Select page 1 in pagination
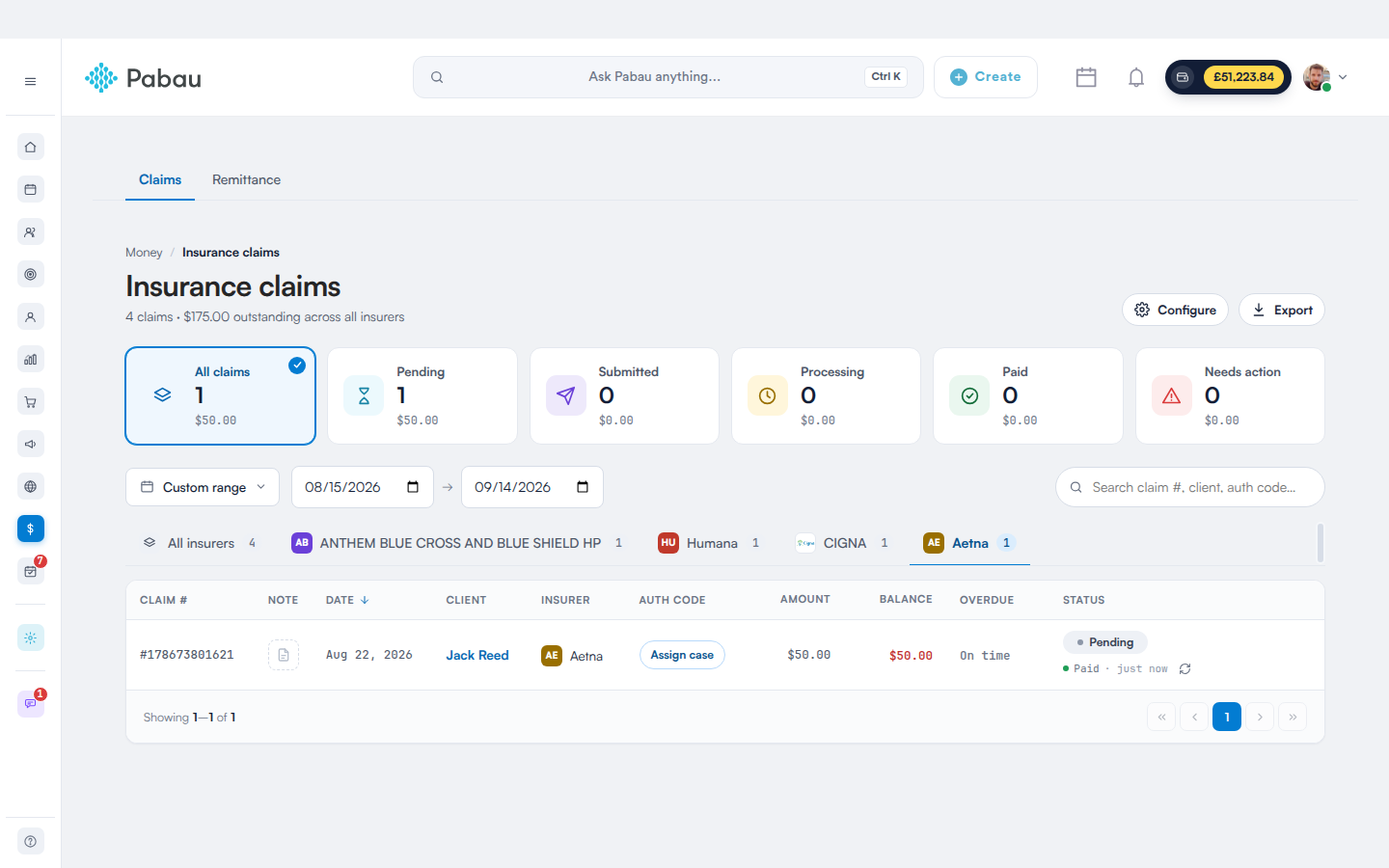The height and width of the screenshot is (868, 1389). coord(1227,717)
